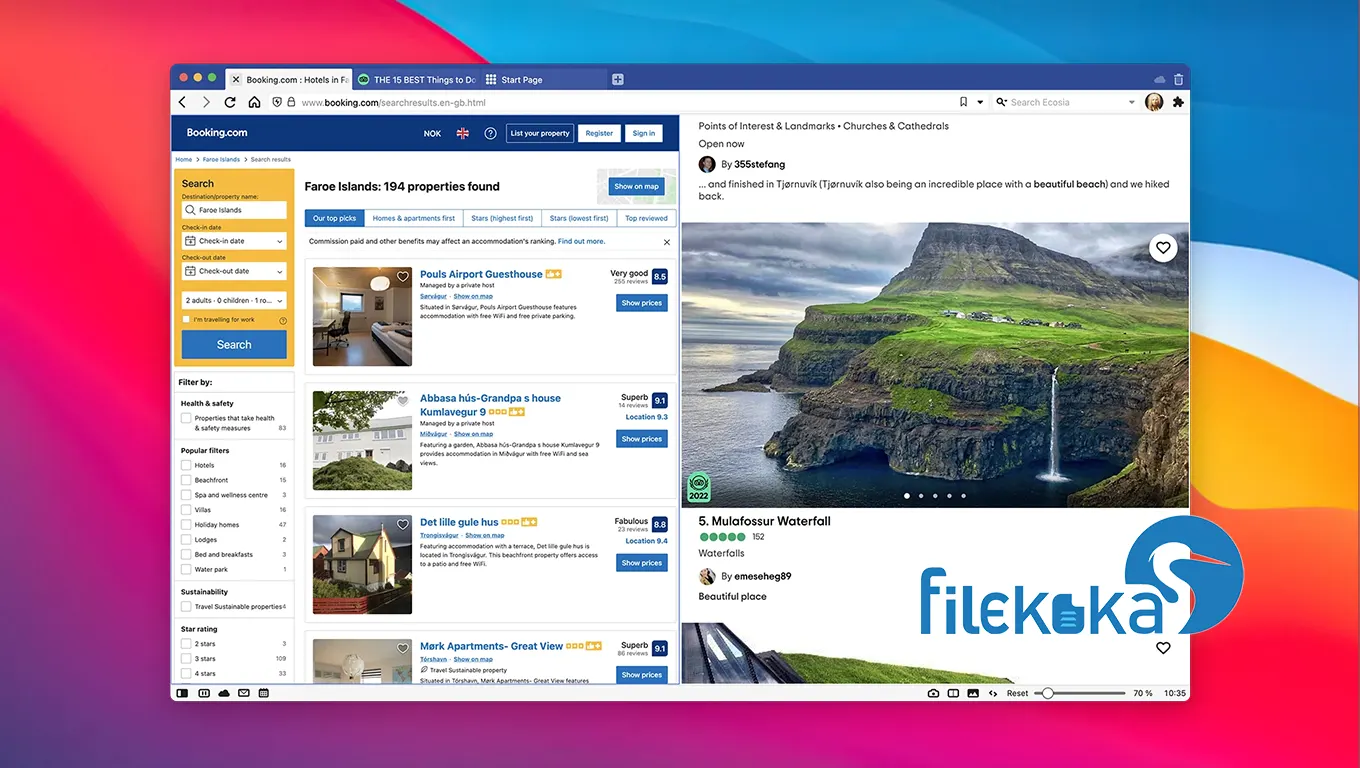Tick the Lodges filter checkbox
This screenshot has width=1360, height=768.
pyautogui.click(x=186, y=540)
